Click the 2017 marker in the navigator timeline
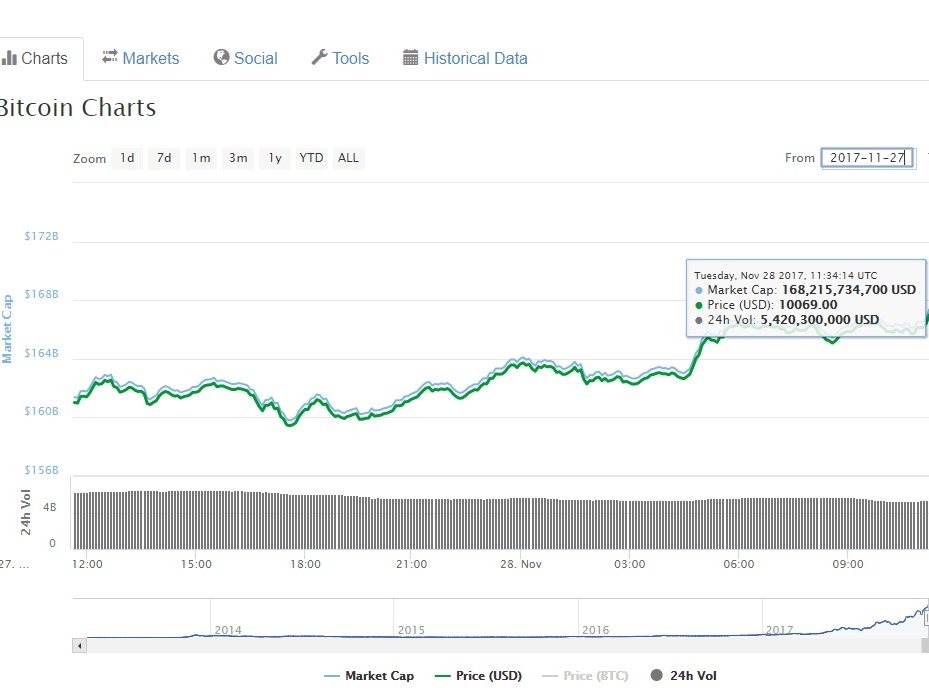The height and width of the screenshot is (697, 929). point(779,630)
